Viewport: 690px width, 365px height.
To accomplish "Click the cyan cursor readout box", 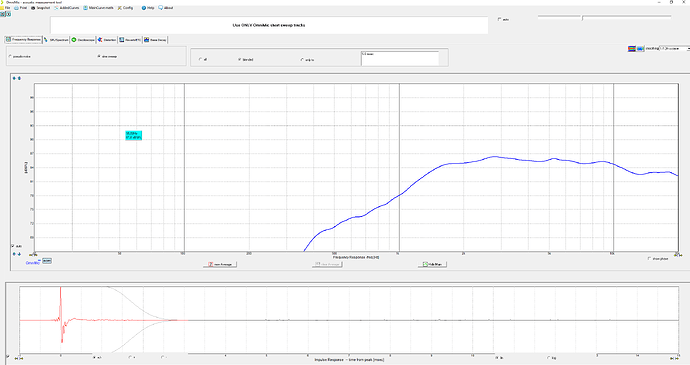I will pos(133,136).
